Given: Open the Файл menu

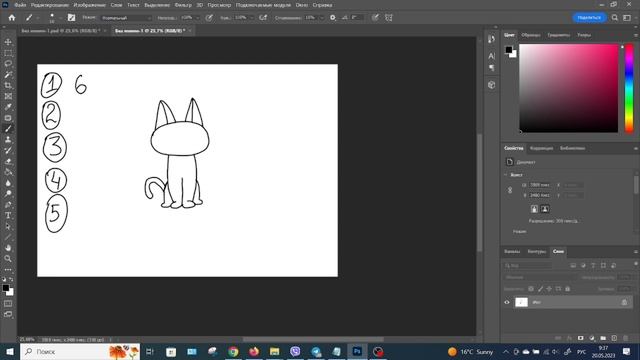Looking at the screenshot, I should point(20,5).
